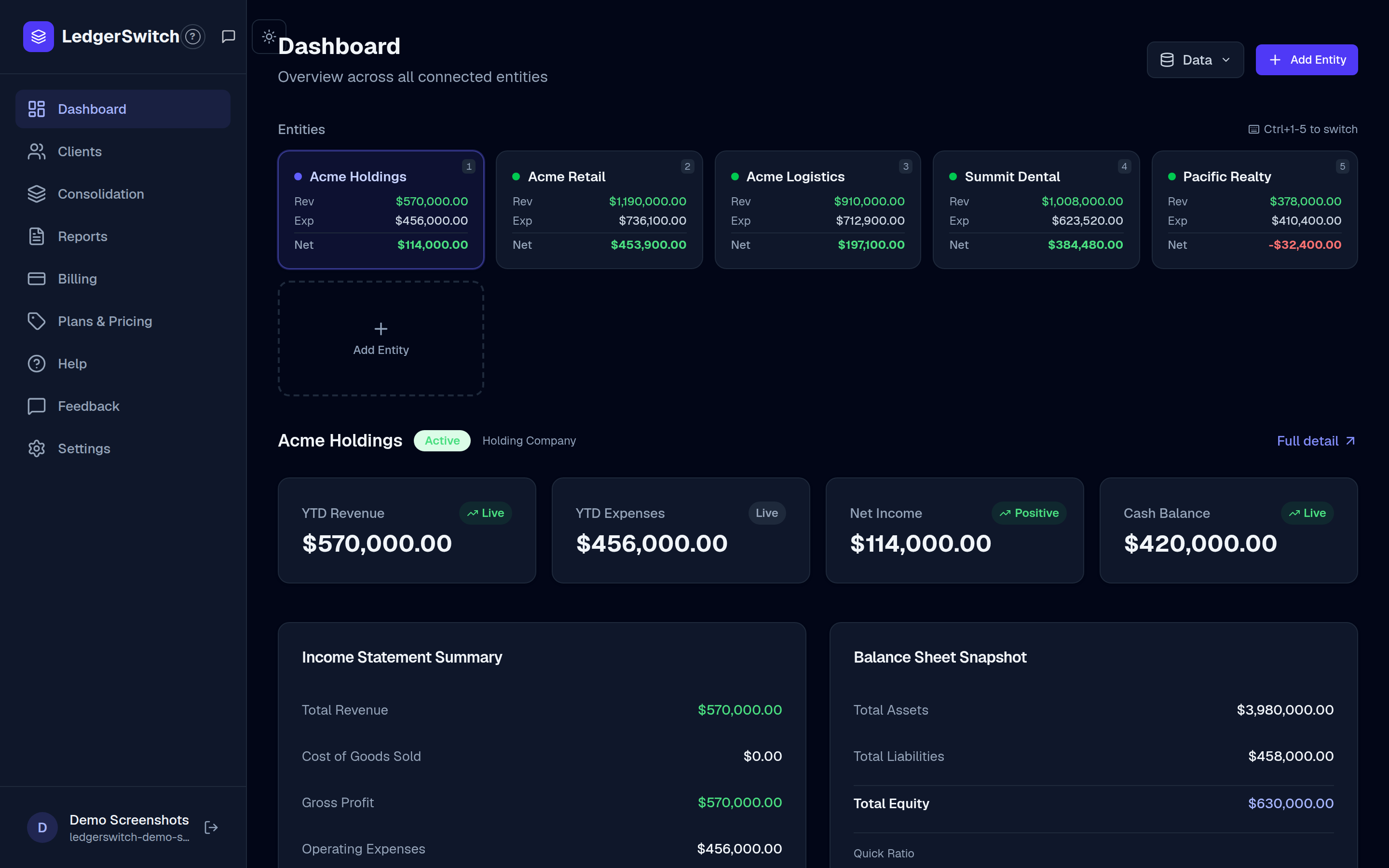Select the Pacific Realty entity card
The width and height of the screenshot is (1389, 868).
(1255, 210)
